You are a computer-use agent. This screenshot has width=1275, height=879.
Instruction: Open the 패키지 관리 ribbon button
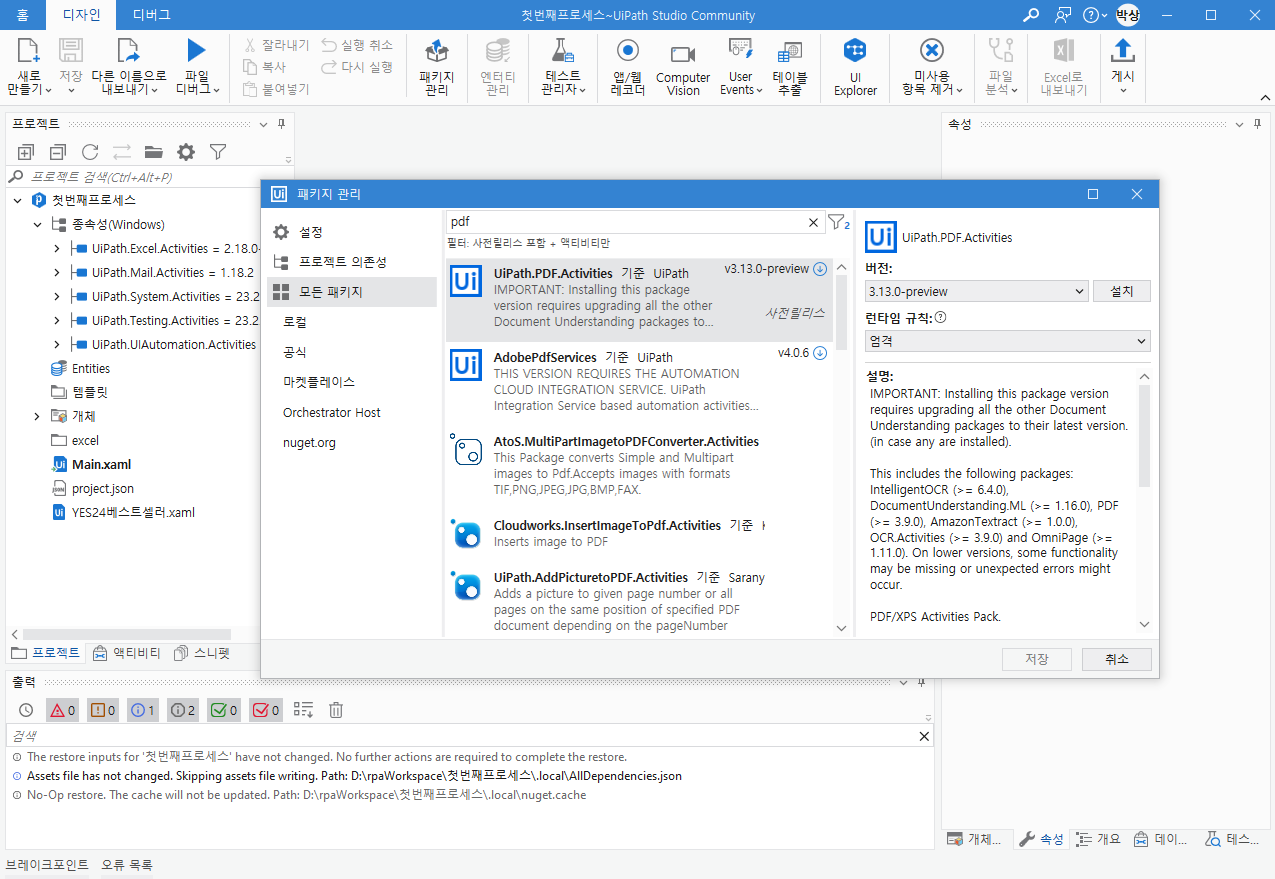(x=436, y=67)
